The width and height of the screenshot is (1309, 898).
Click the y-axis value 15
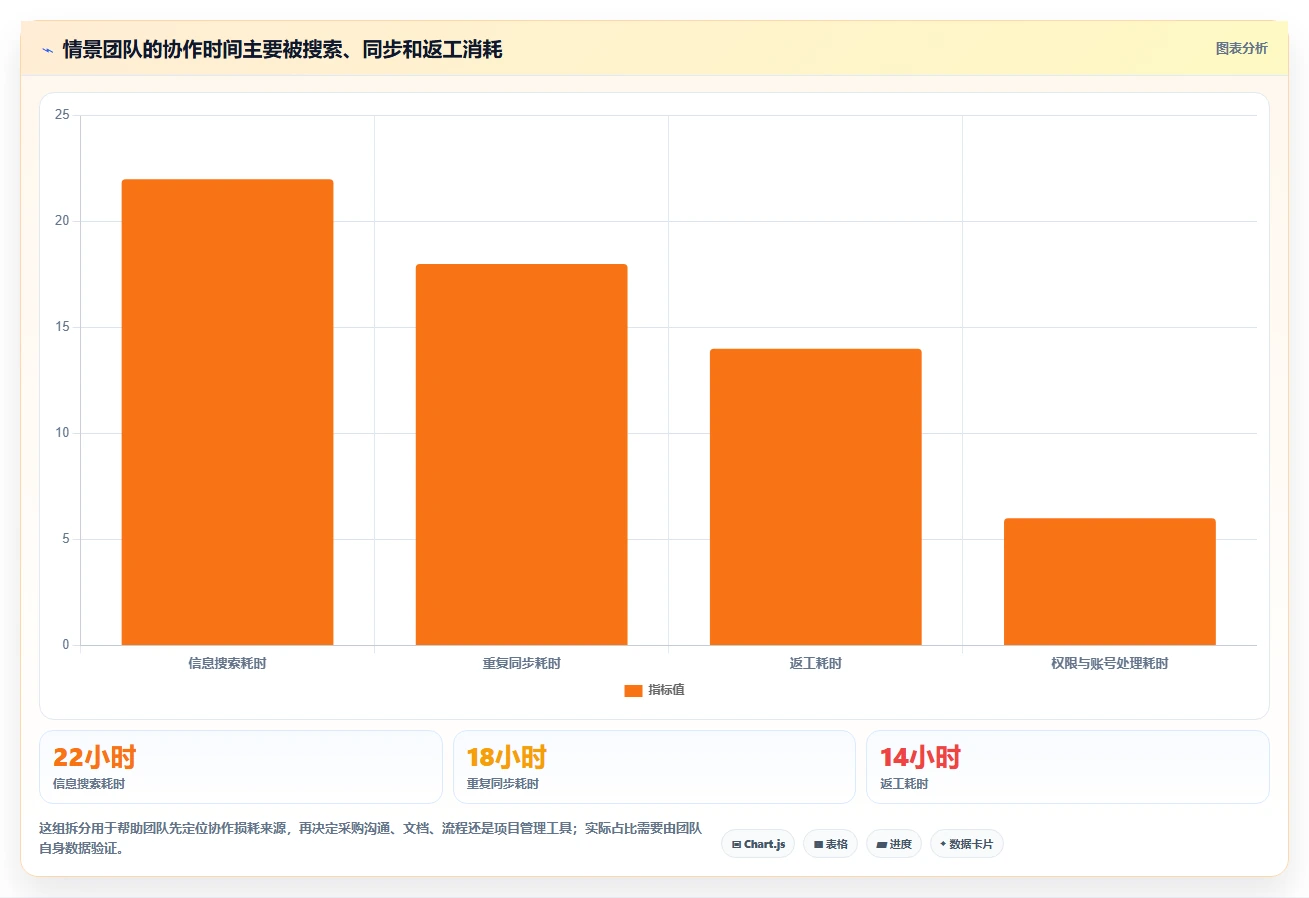click(x=62, y=327)
